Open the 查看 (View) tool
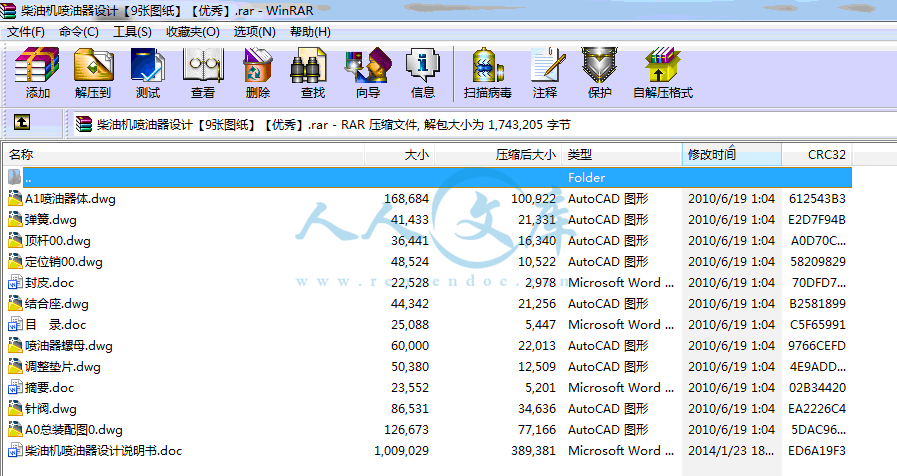The width and height of the screenshot is (897, 476). (203, 65)
